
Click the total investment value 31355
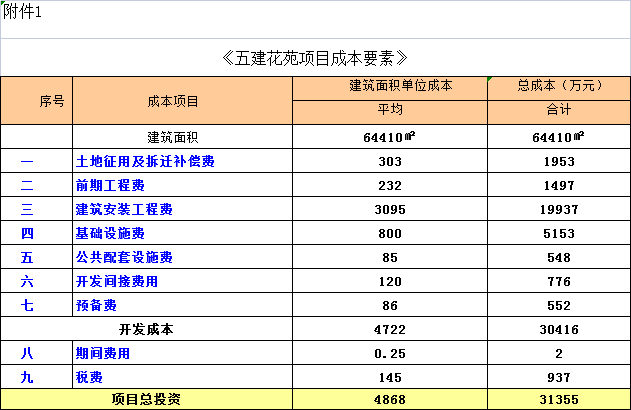coord(558,399)
